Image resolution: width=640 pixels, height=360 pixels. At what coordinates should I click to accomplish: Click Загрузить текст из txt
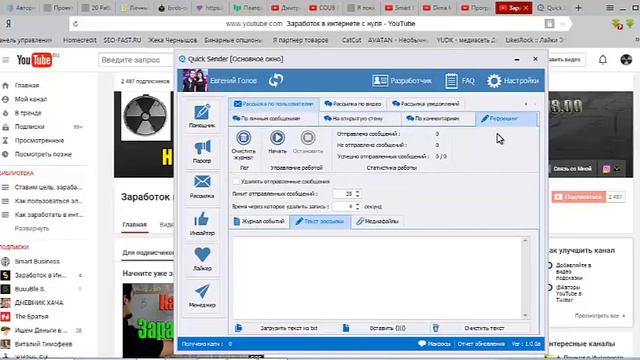point(289,328)
